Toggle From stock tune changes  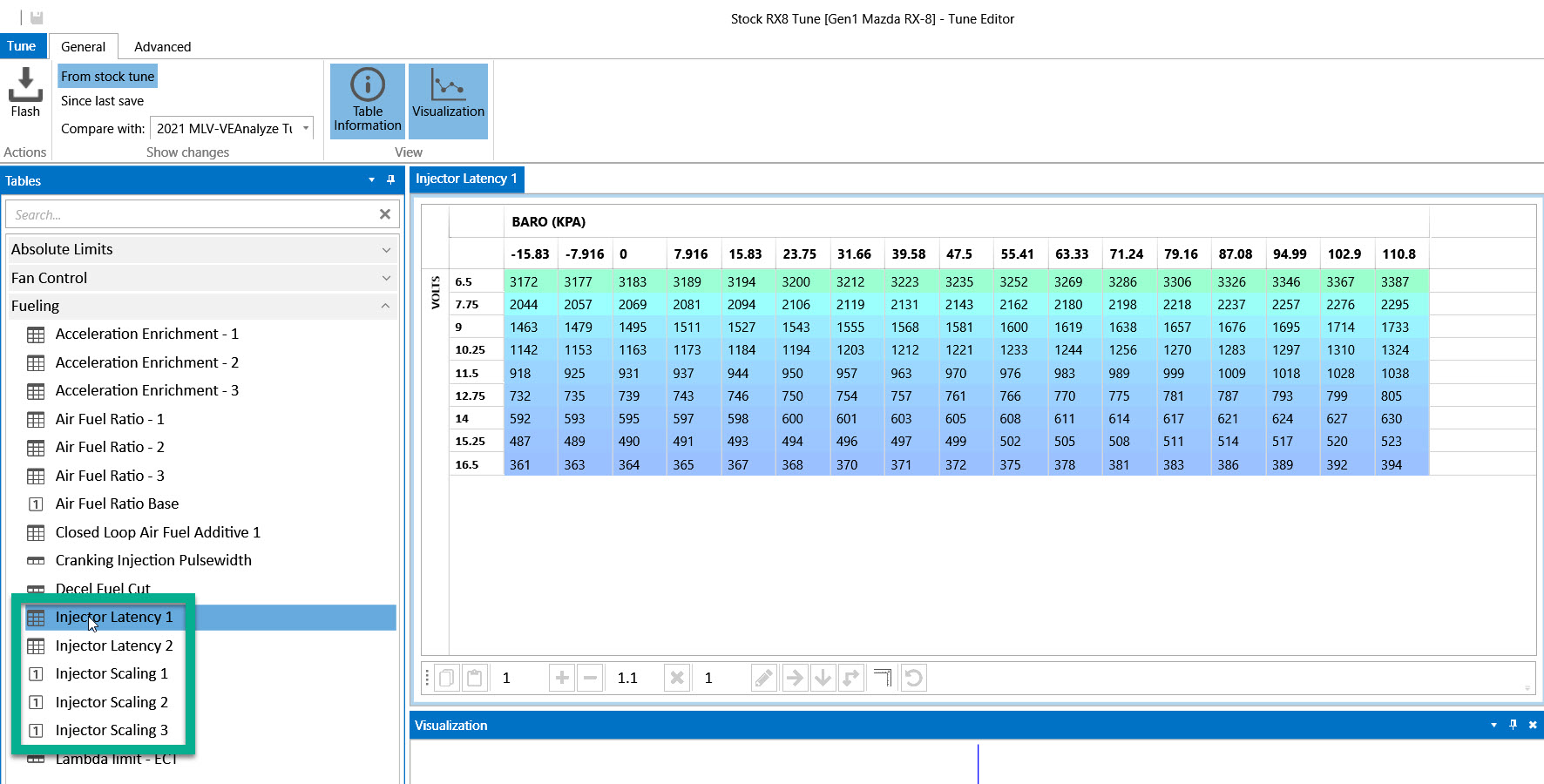107,77
